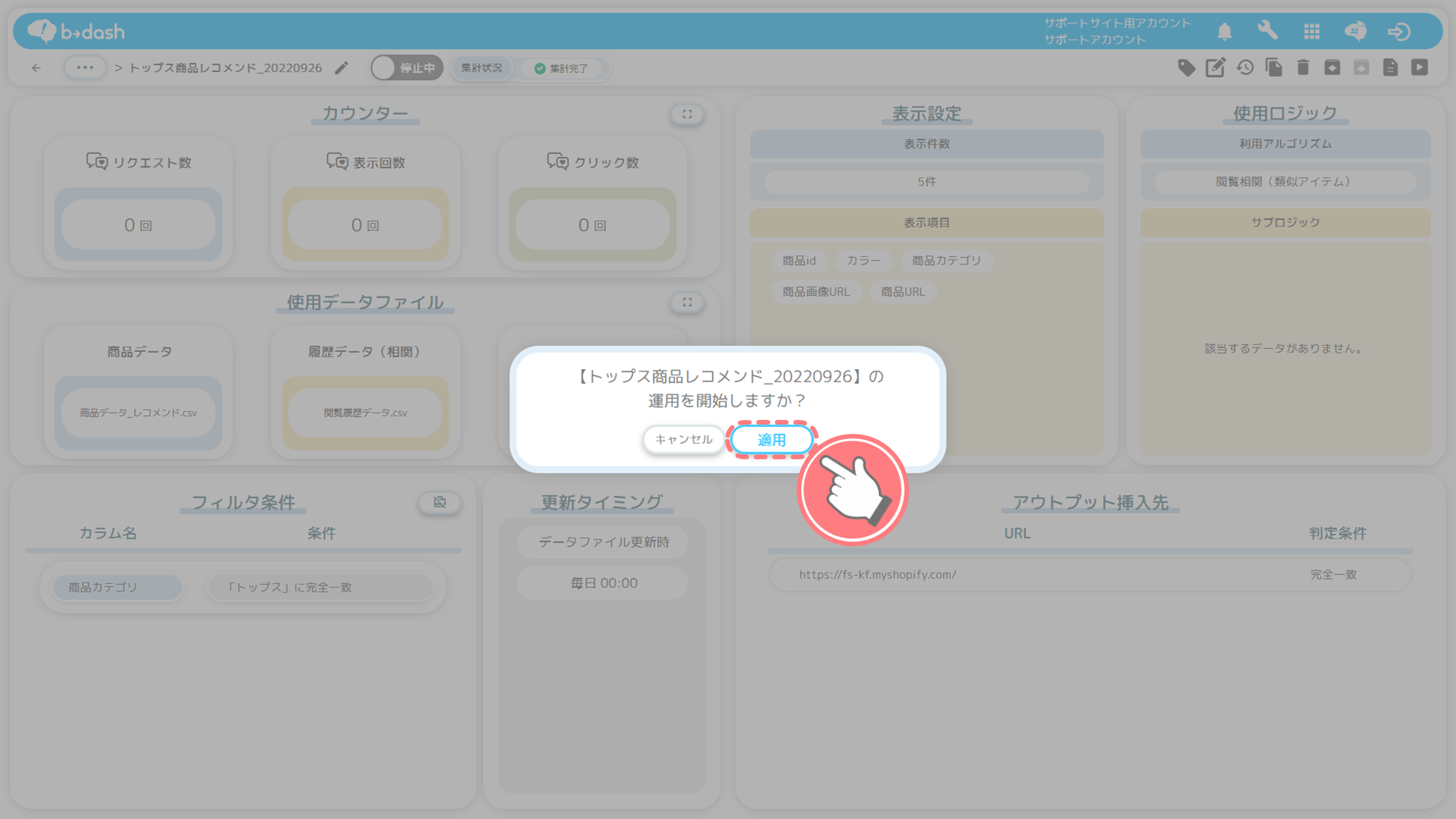Click the 商品カテゴリ filter column chip
The height and width of the screenshot is (819, 1456).
117,587
